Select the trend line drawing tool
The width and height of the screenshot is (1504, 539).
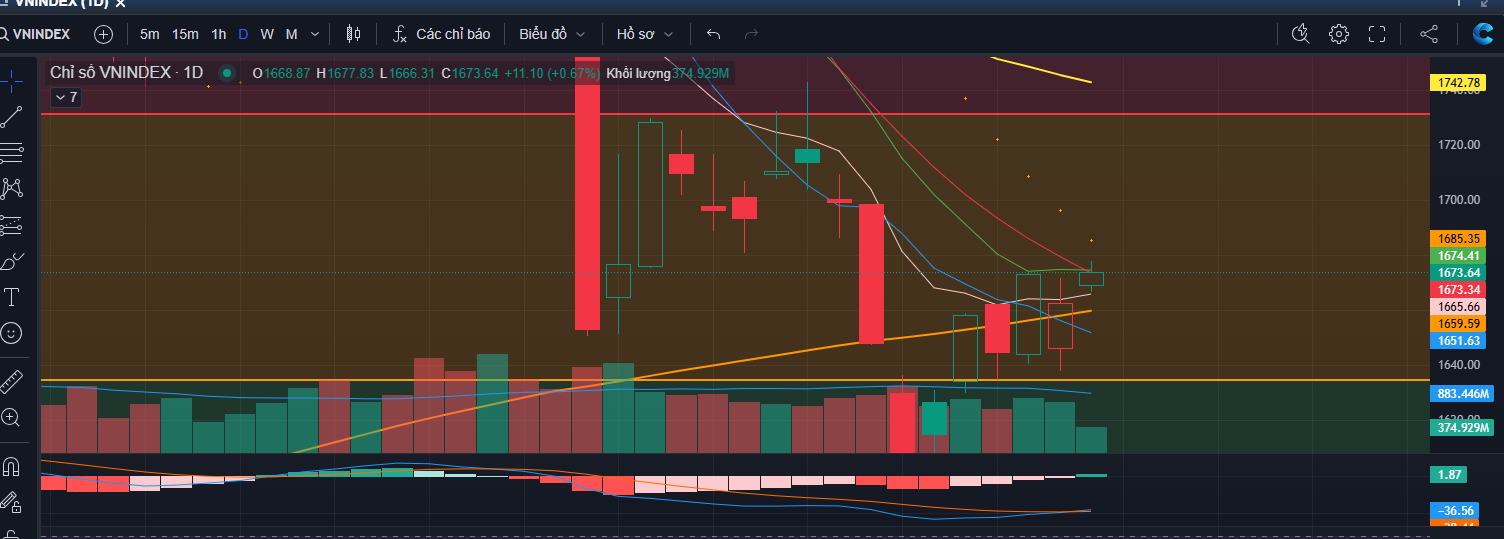tap(12, 117)
